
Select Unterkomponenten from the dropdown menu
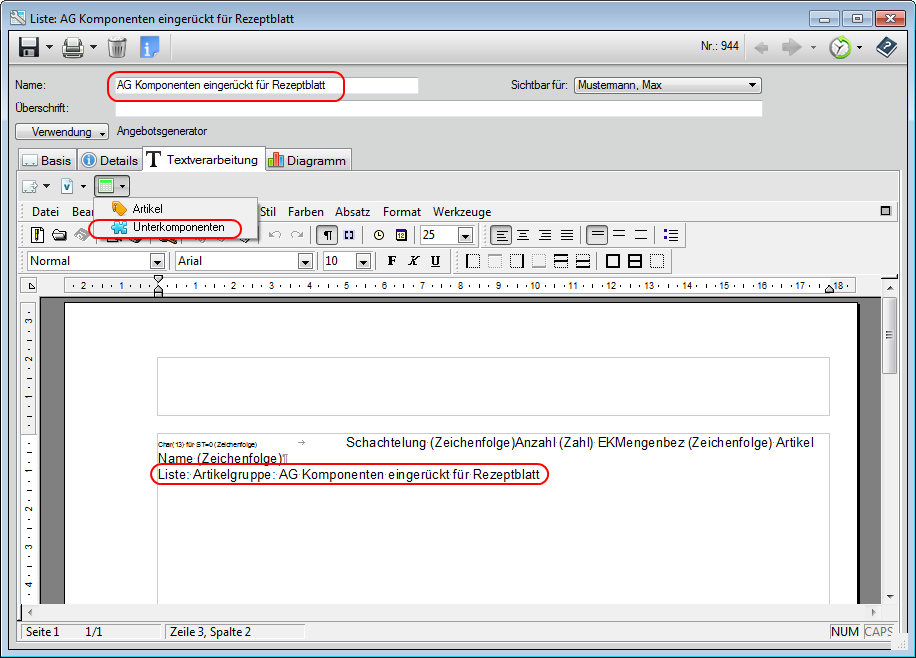[178, 228]
